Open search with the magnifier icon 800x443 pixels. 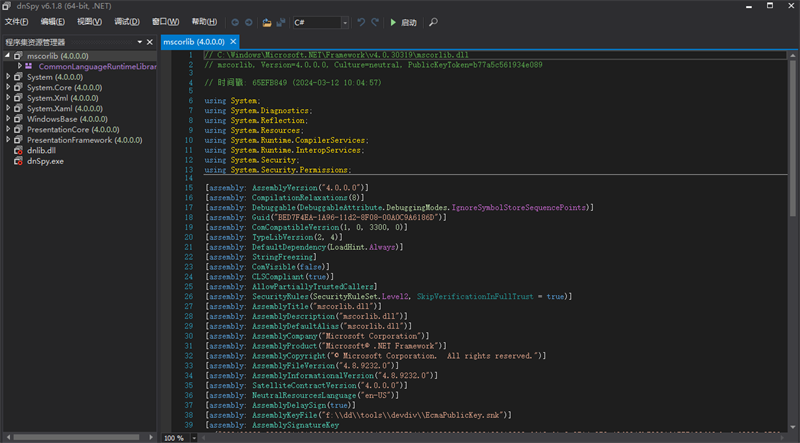(433, 22)
